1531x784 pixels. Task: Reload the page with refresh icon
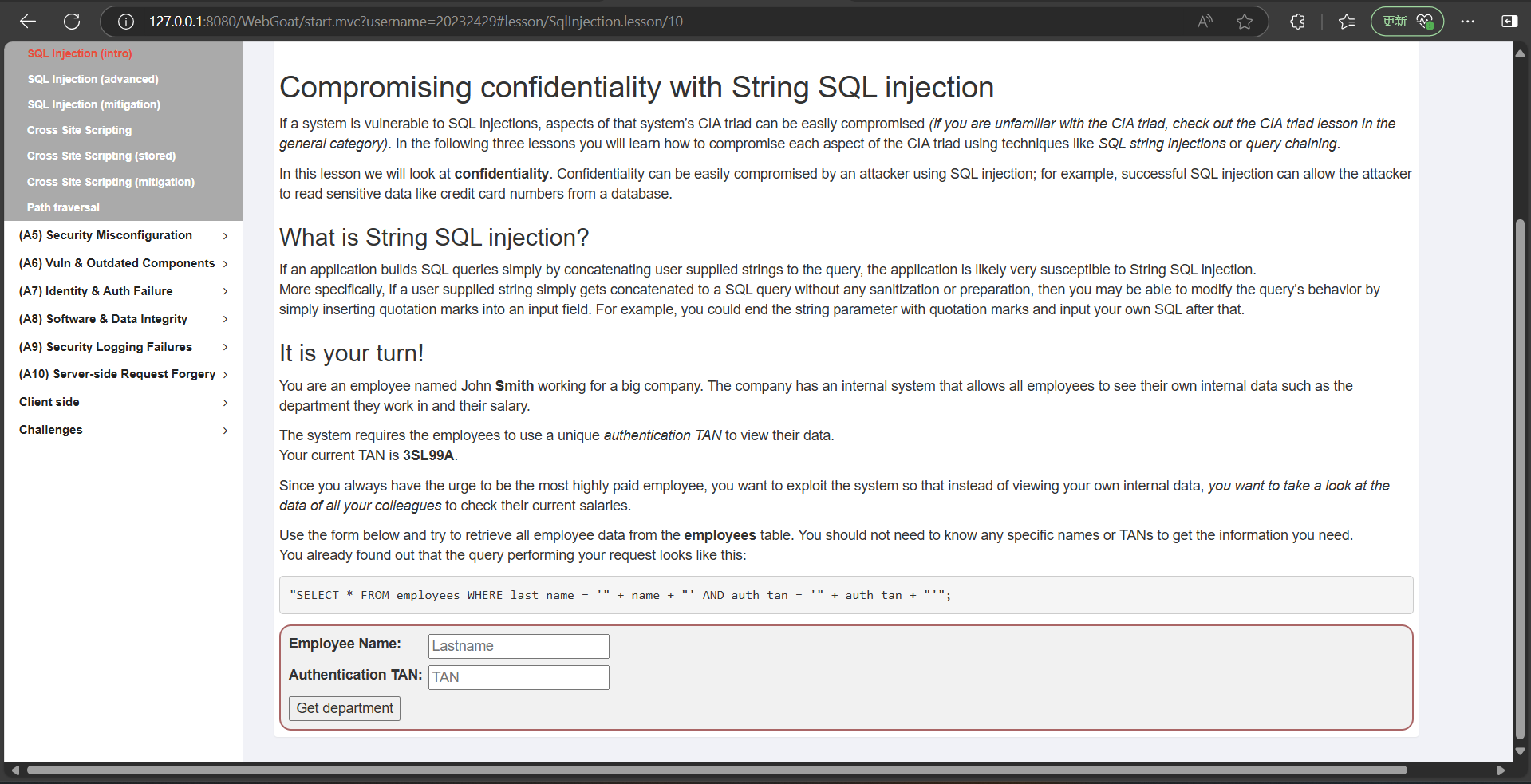click(72, 22)
